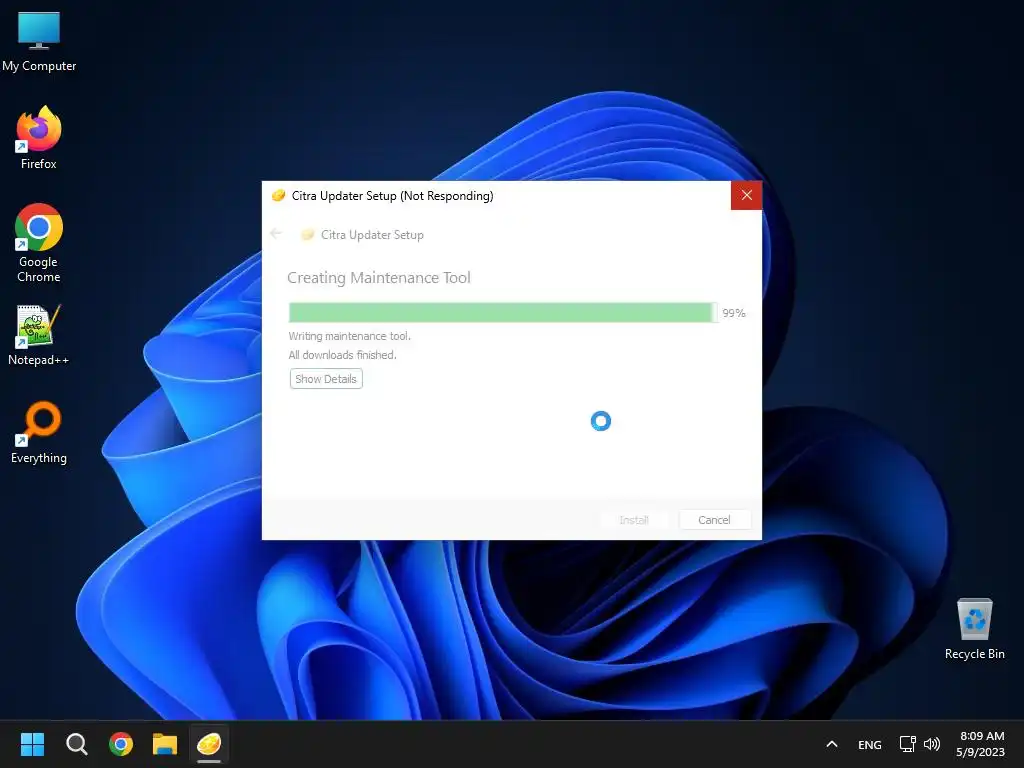Click the 'All downloads finished.' text

click(342, 355)
